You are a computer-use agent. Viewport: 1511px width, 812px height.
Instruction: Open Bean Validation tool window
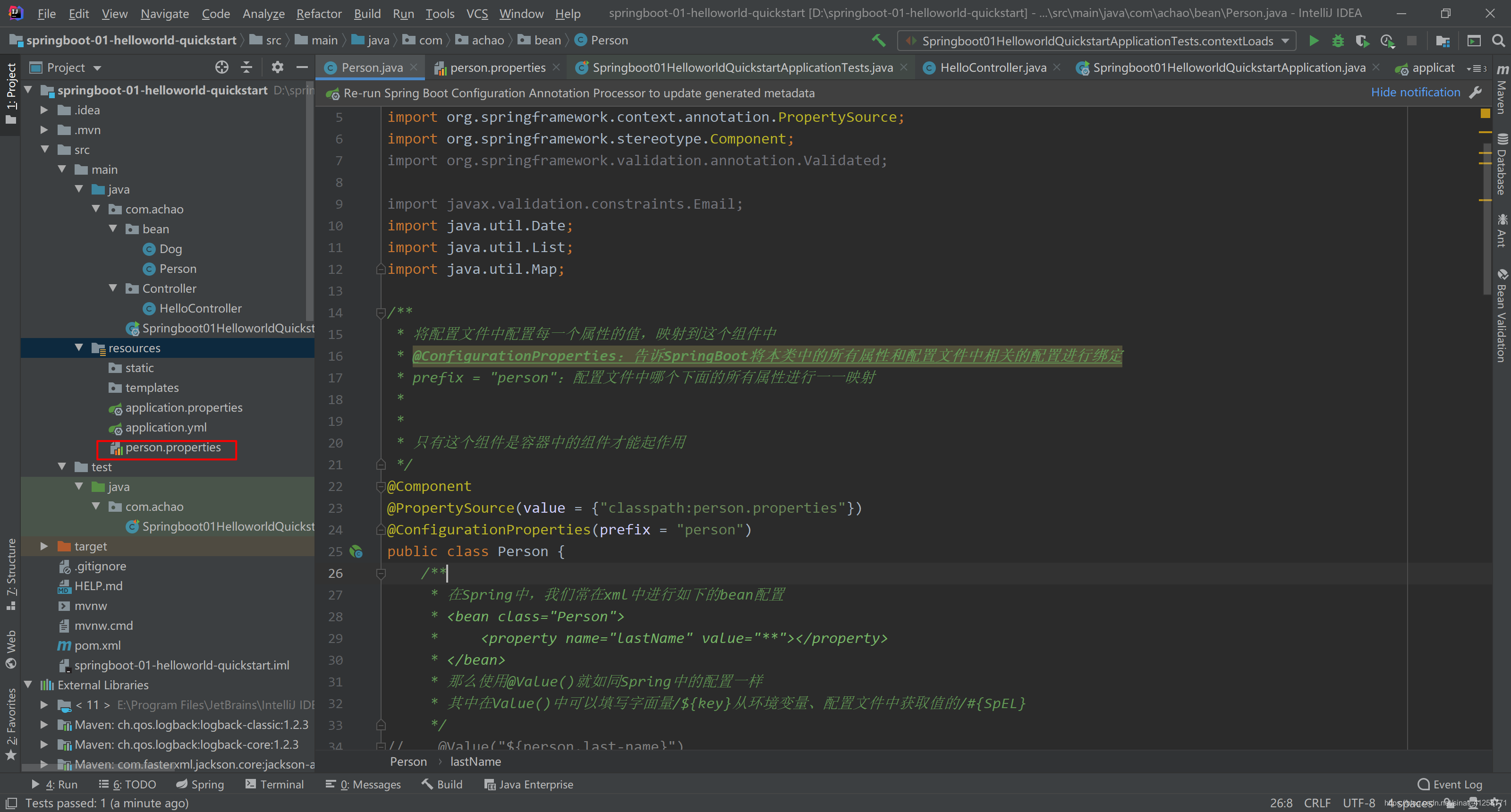[1502, 316]
